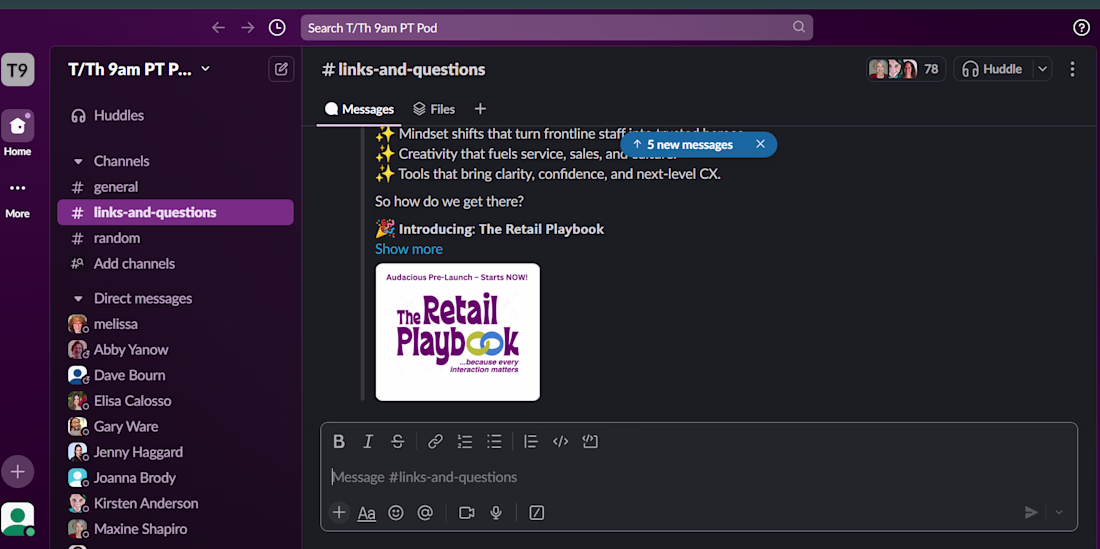Click the add workspace plus button
The width and height of the screenshot is (1100, 549).
18,471
